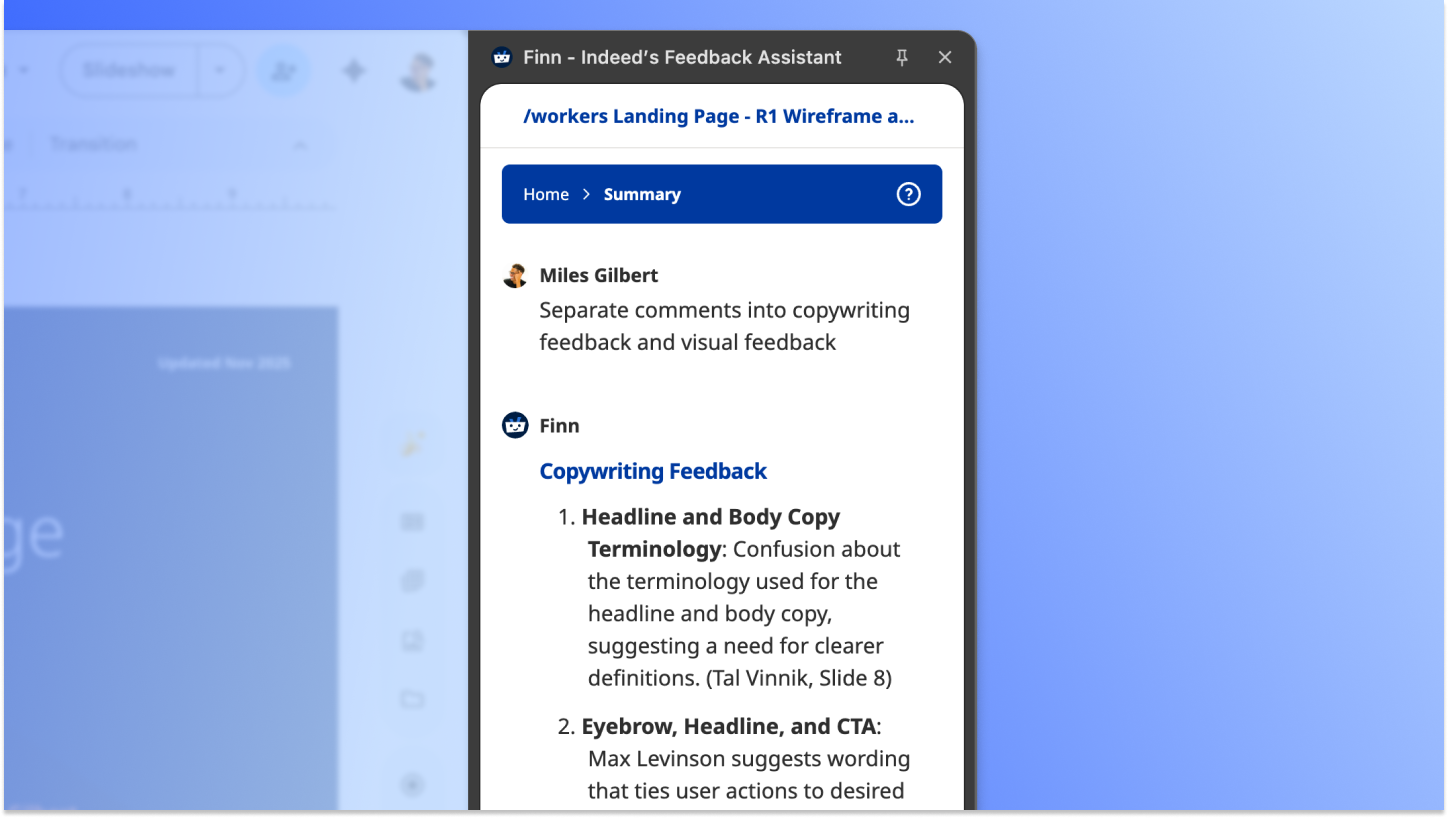This screenshot has width=1448, height=818.
Task: Click the breadcrumb chevron separator after Home
Action: (587, 194)
